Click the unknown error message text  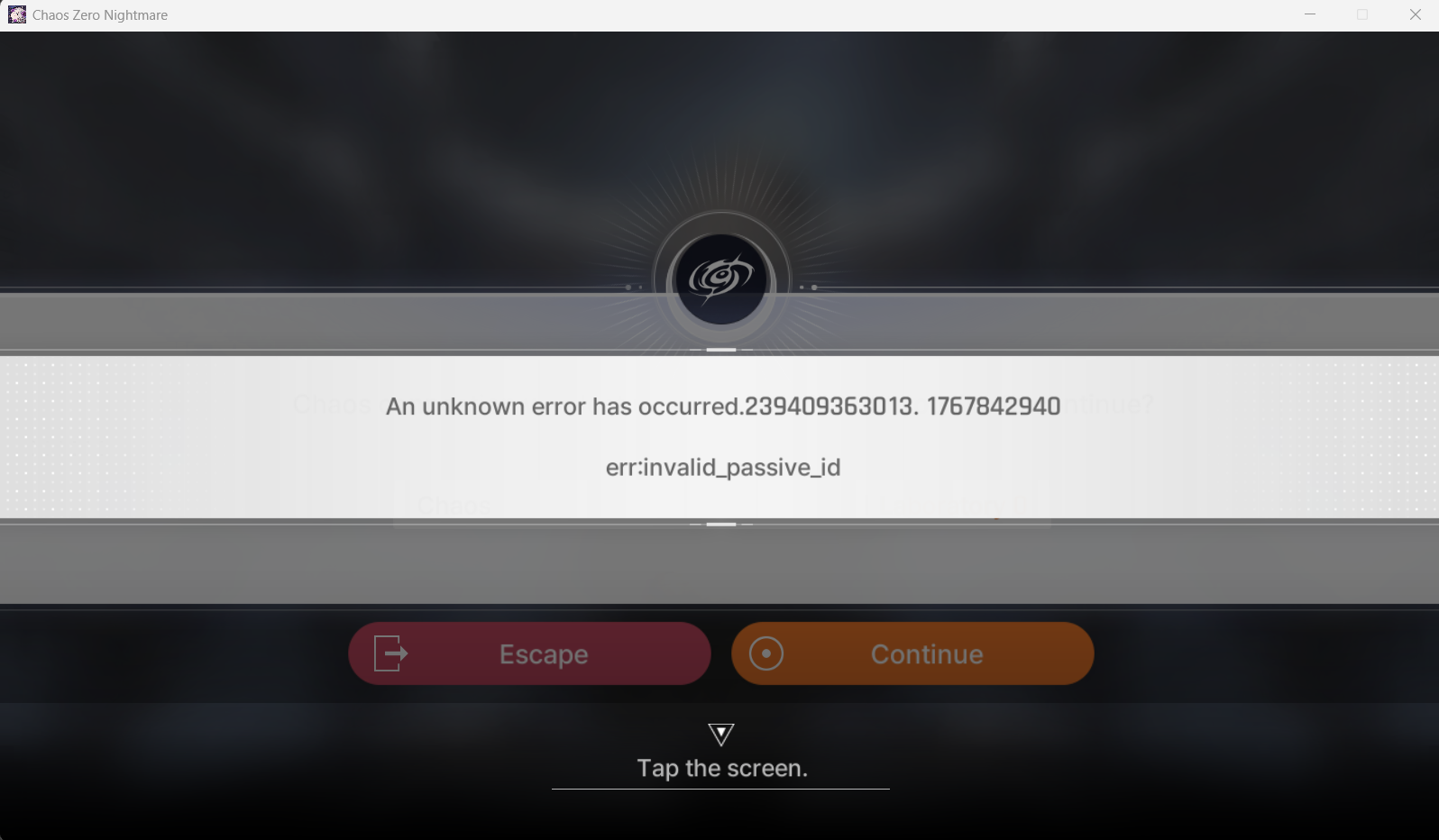pos(723,406)
